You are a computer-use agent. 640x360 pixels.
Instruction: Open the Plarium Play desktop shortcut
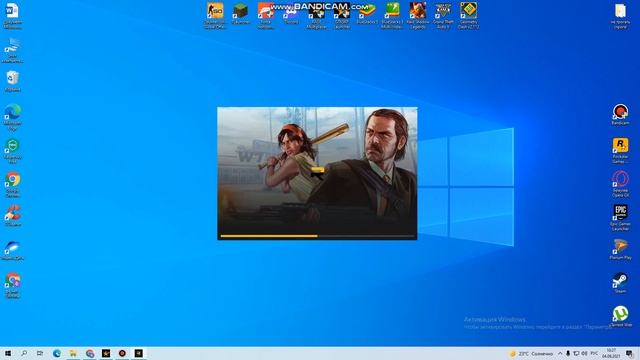click(x=620, y=249)
